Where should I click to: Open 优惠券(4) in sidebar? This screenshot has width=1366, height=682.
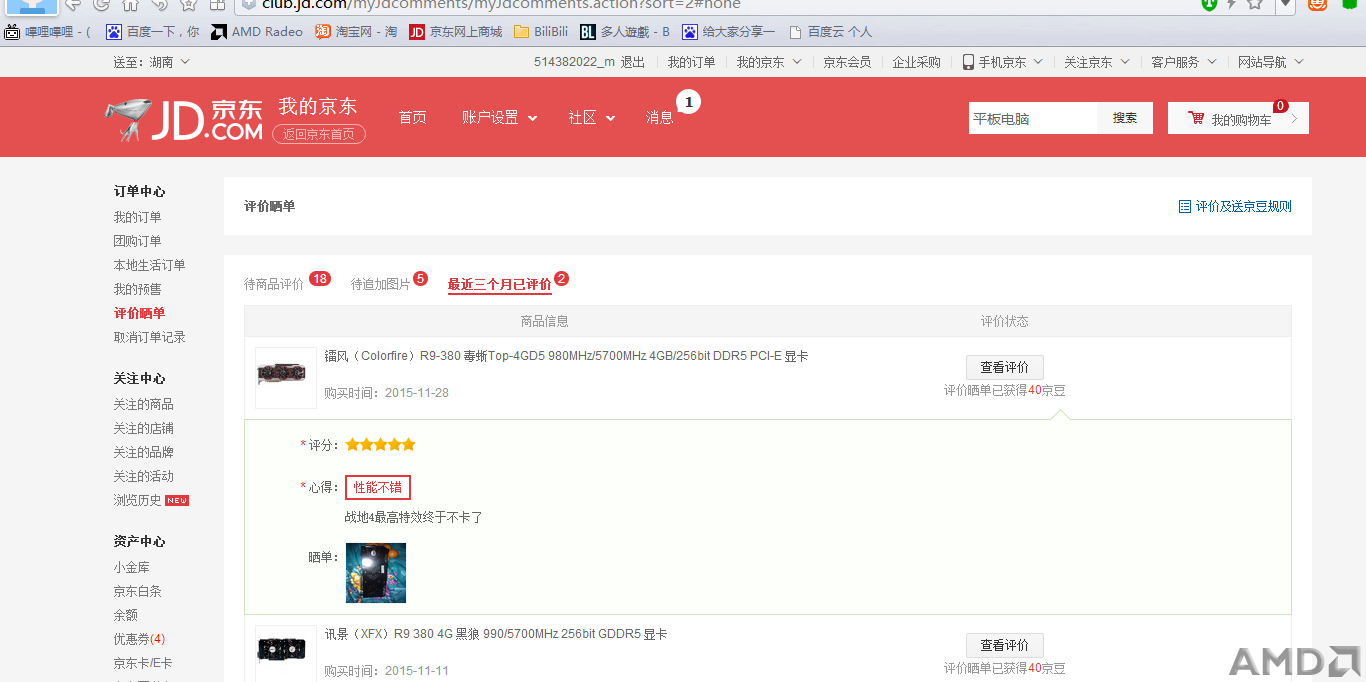pos(140,639)
